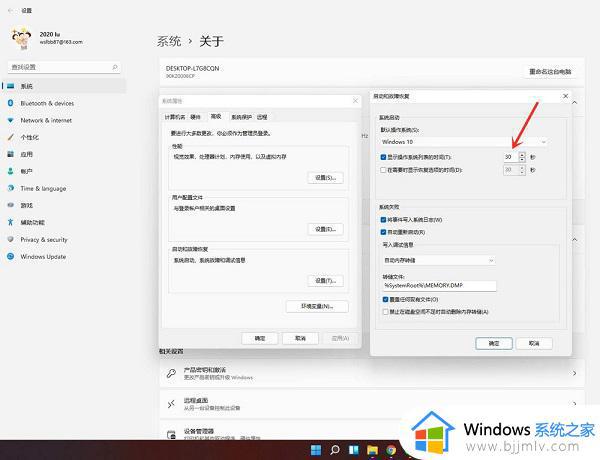Open 产品密钥和激活 row via its chevron

click(574, 373)
